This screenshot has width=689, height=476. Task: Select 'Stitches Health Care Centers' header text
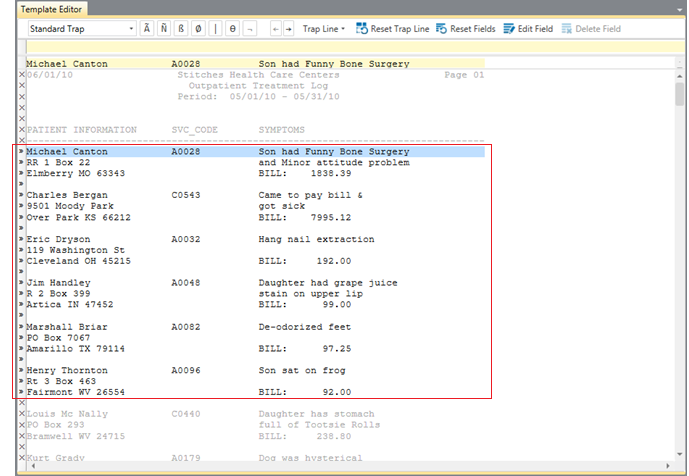[x=258, y=75]
